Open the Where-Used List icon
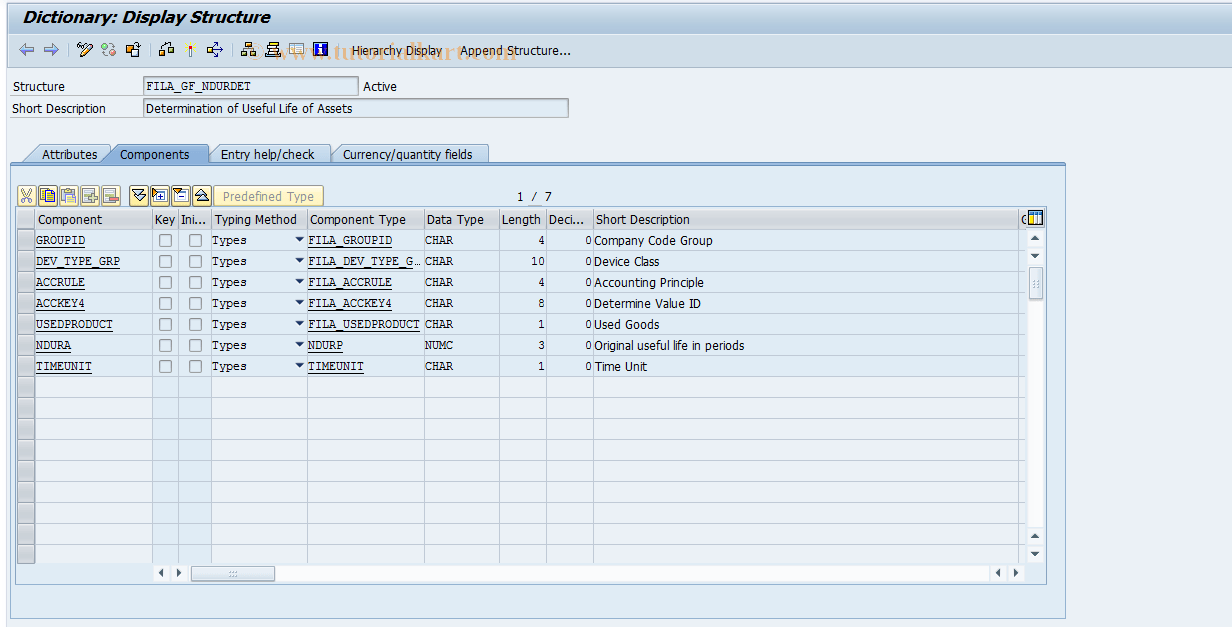The height and width of the screenshot is (627, 1232). point(214,49)
